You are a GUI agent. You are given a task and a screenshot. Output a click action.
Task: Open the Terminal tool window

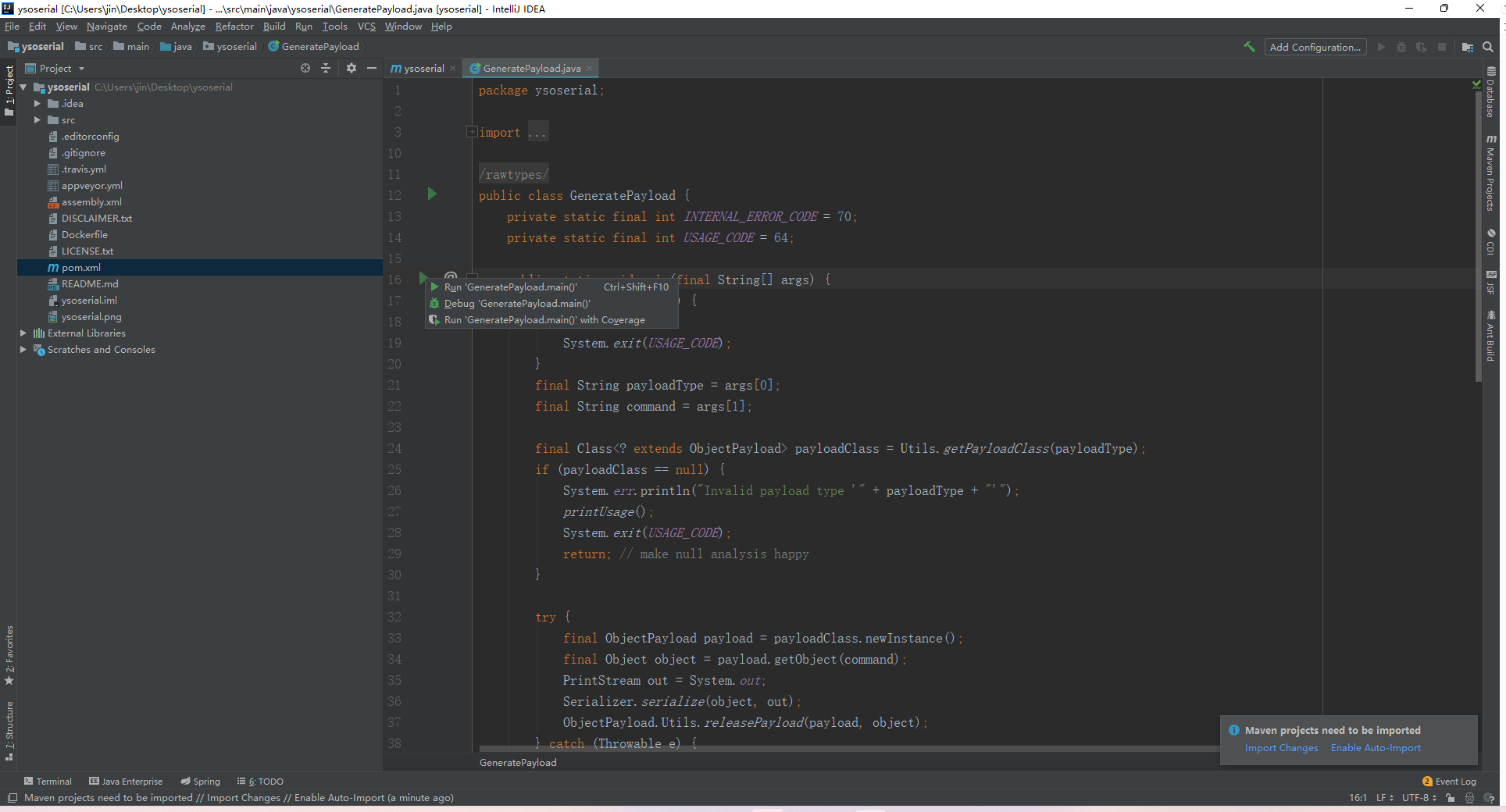(x=48, y=781)
